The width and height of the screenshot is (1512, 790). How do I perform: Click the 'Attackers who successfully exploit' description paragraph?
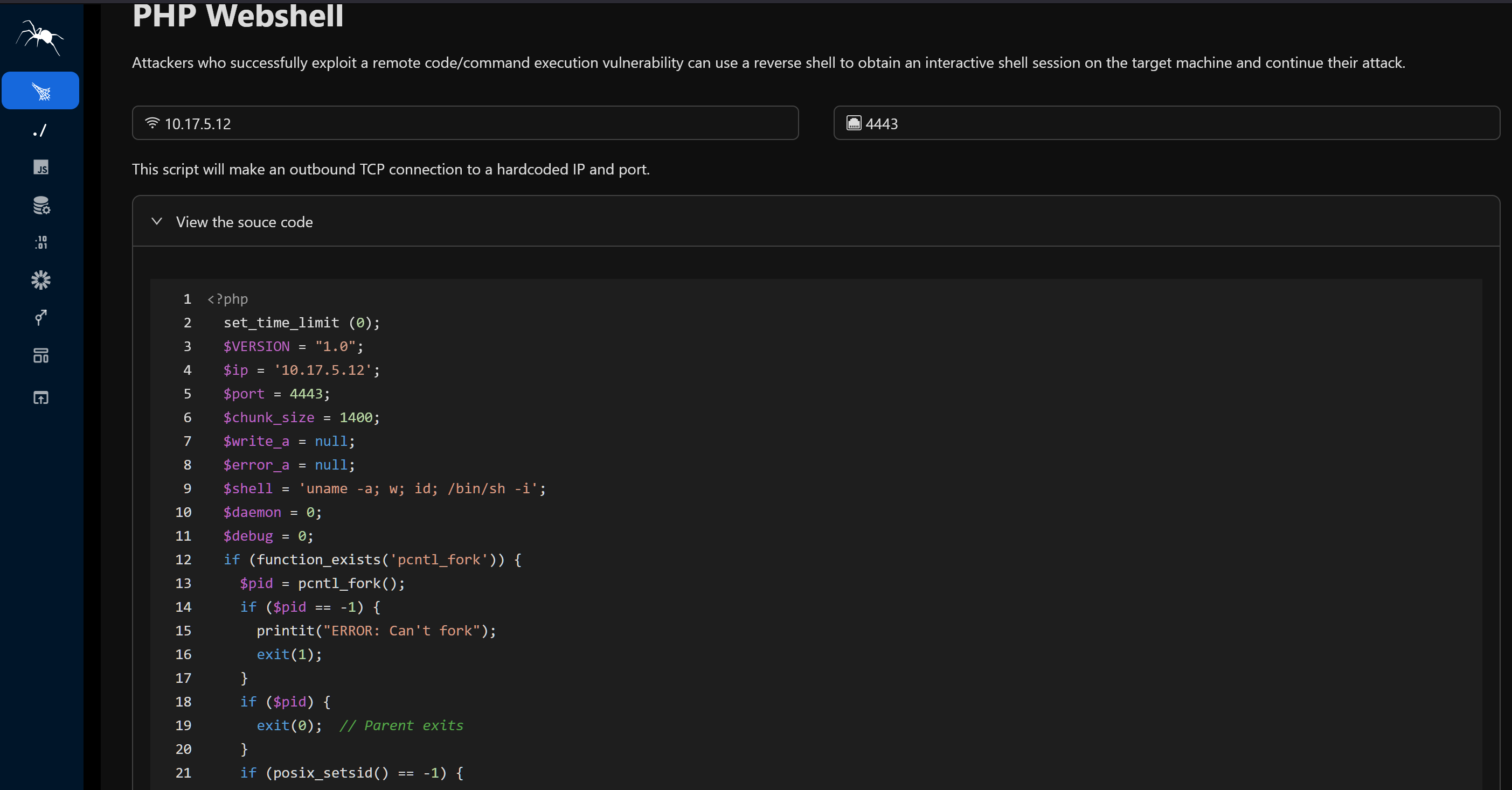click(768, 63)
